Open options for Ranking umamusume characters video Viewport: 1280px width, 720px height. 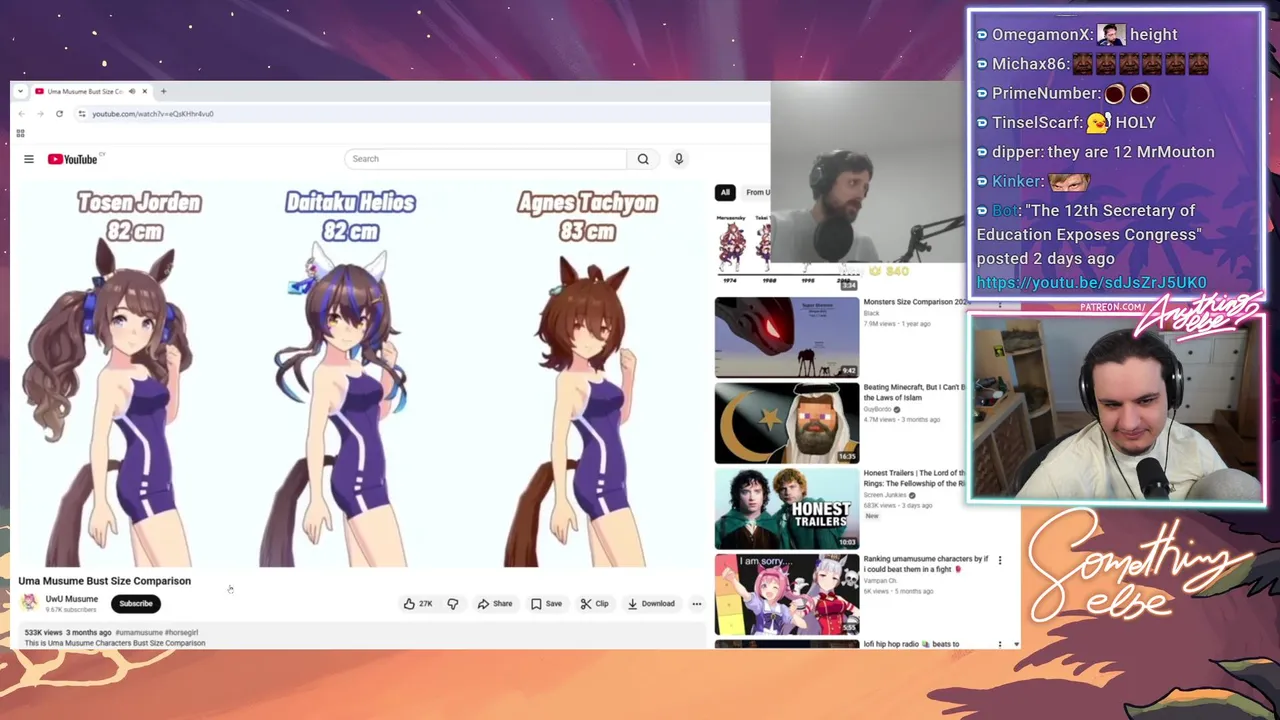click(1000, 561)
